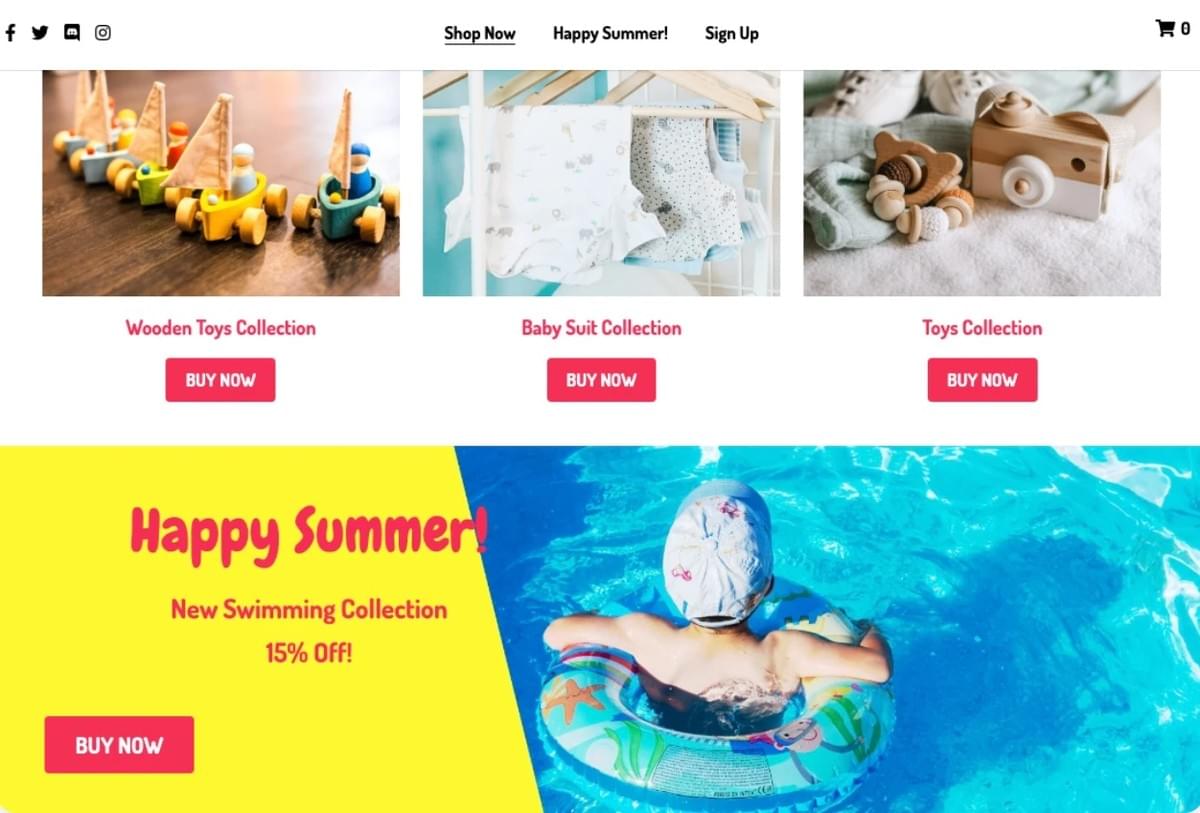This screenshot has width=1200, height=813.
Task: Buy the Wooden Toys Collection
Action: 220,380
